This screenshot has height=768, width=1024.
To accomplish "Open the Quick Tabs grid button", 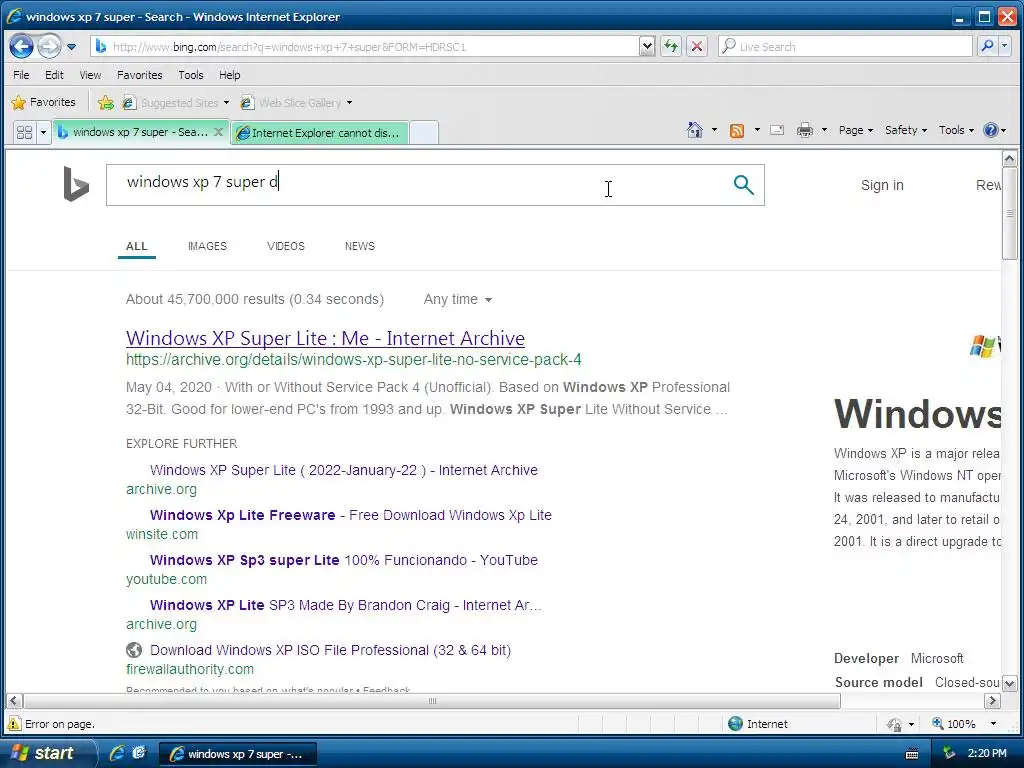I will point(25,133).
